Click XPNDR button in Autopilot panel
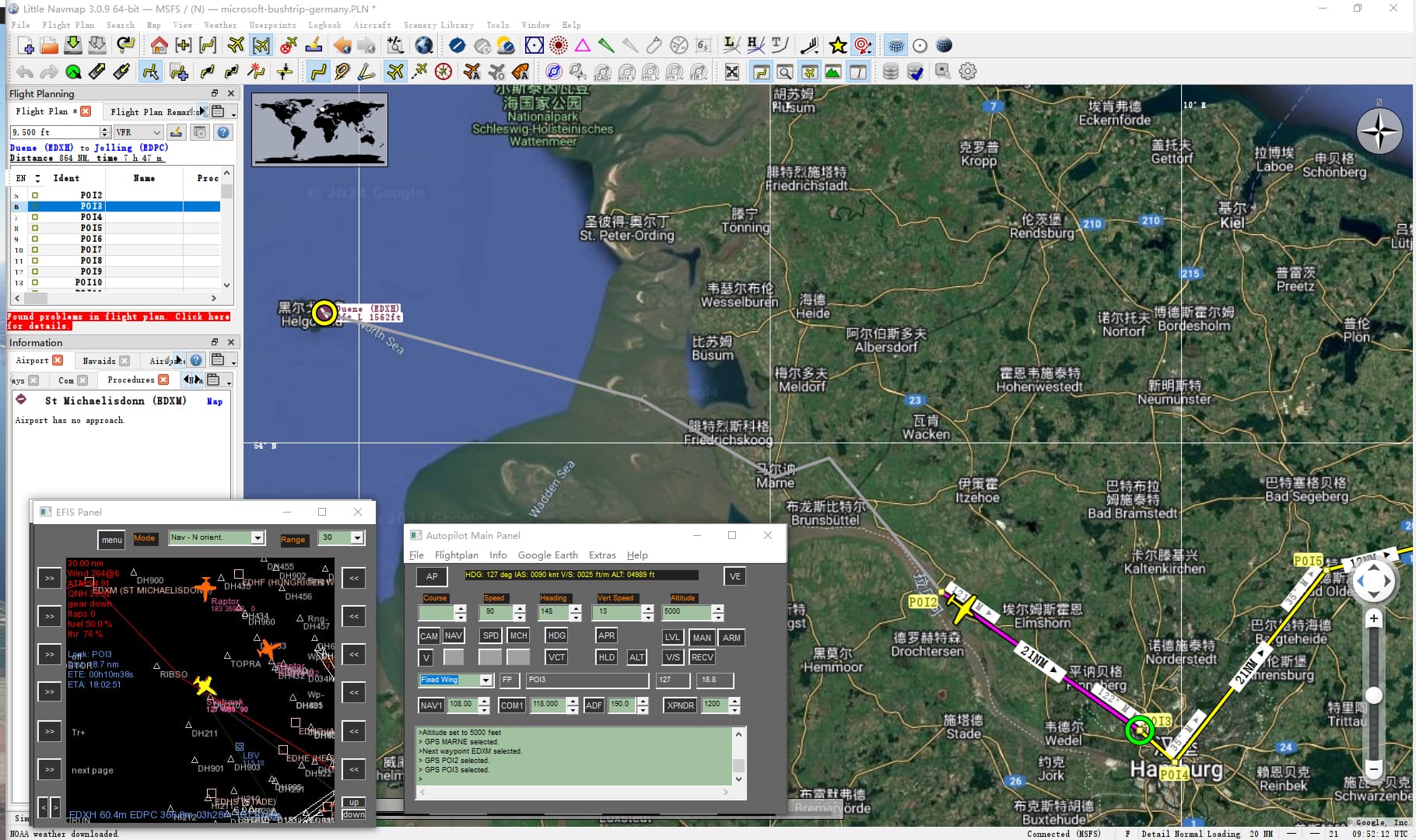This screenshot has width=1416, height=840. coord(680,705)
